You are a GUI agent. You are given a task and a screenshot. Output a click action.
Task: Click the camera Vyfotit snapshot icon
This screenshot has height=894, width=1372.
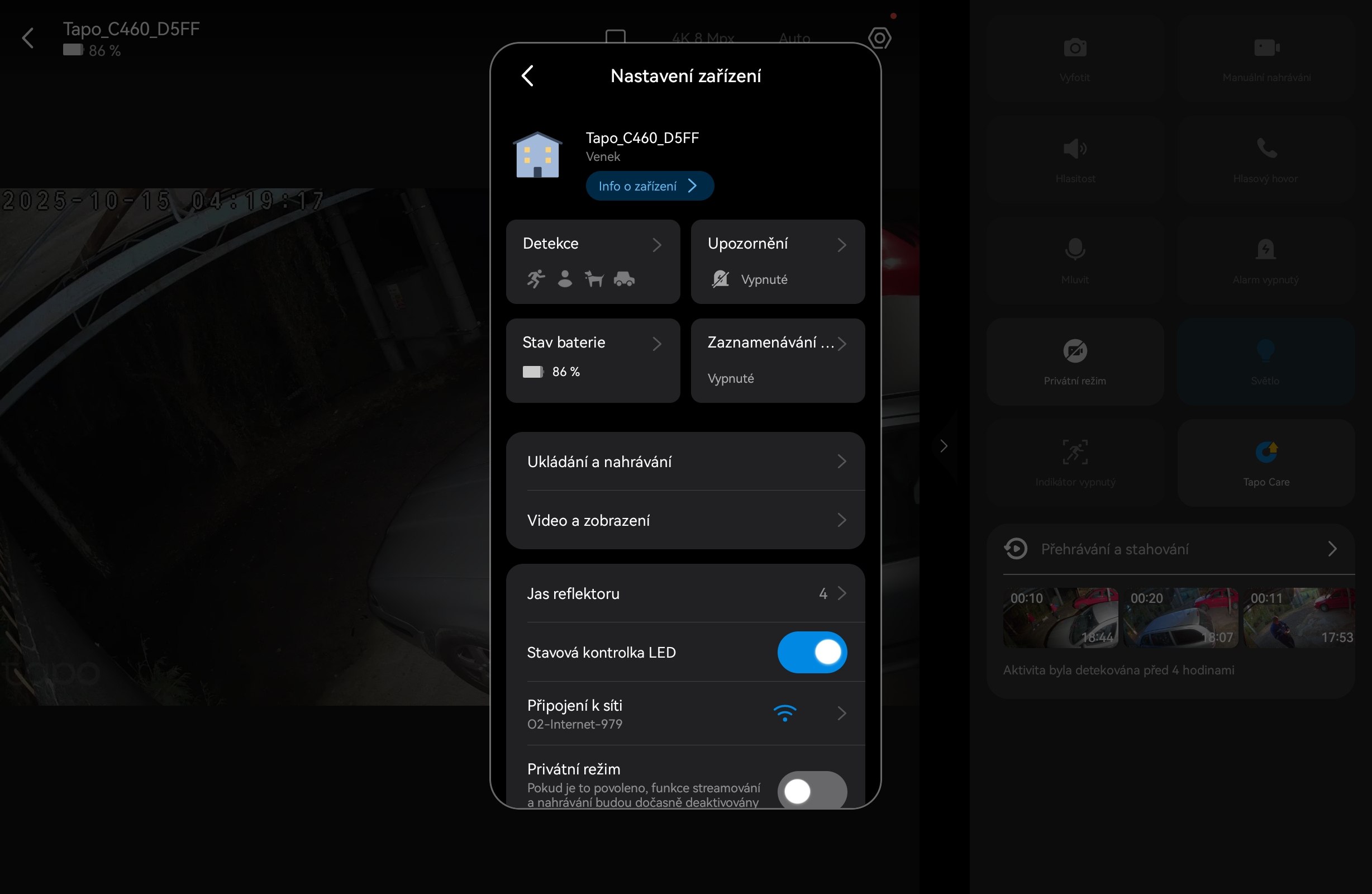pos(1075,48)
